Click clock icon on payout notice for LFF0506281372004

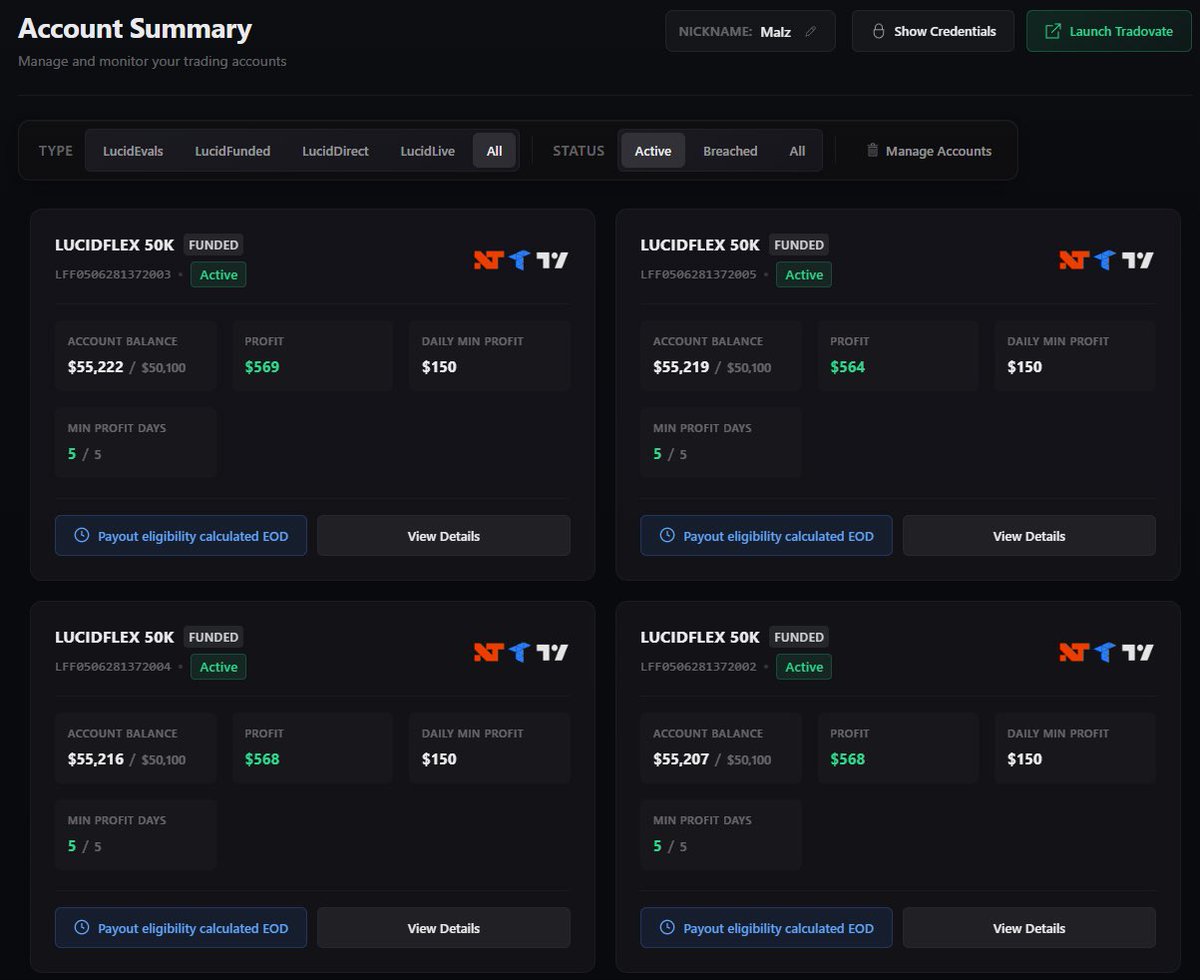tap(82, 927)
